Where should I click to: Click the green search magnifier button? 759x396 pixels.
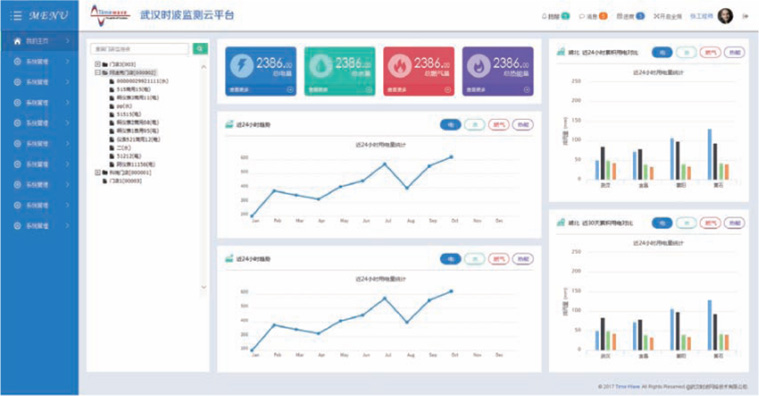pyautogui.click(x=200, y=48)
